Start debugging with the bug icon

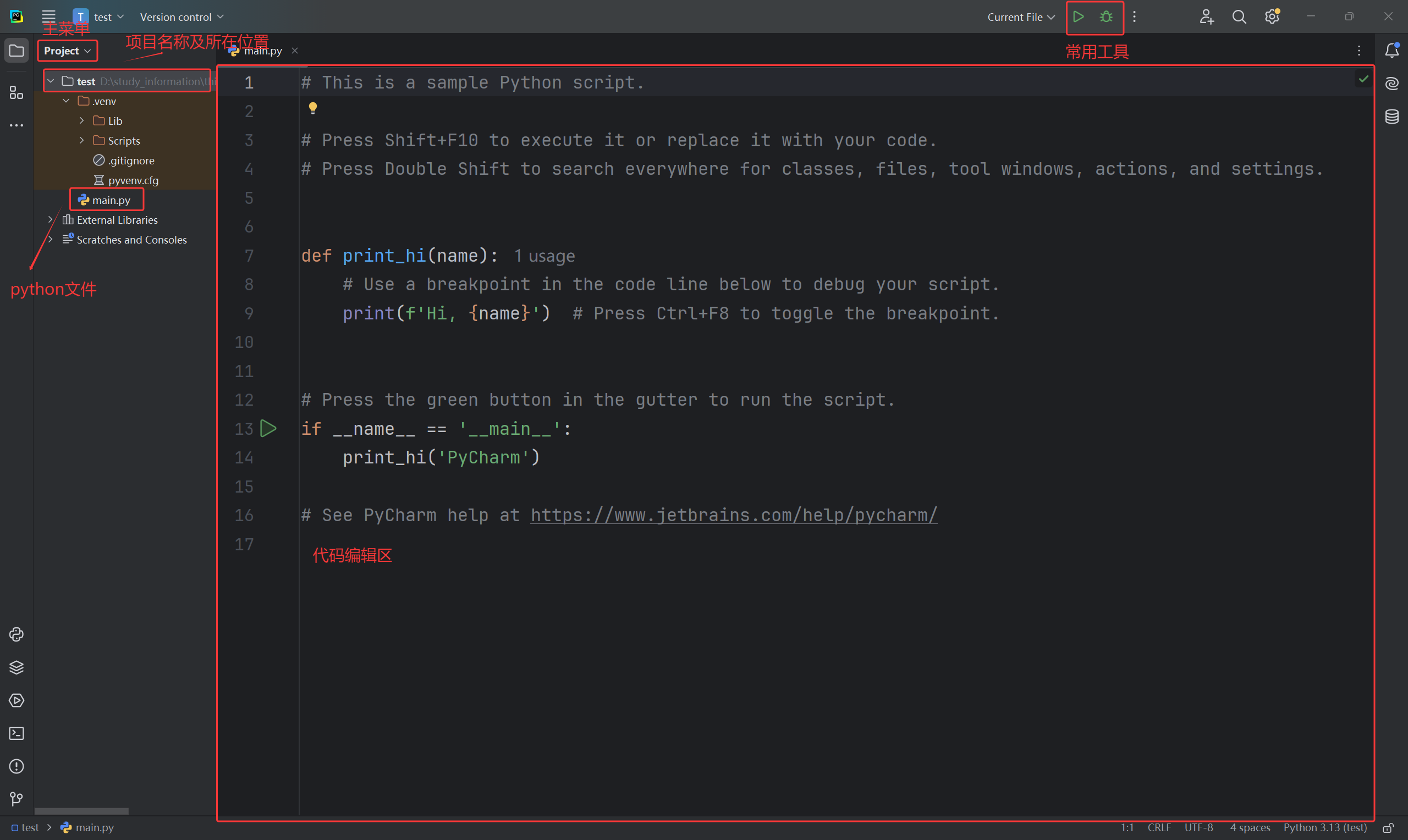point(1105,17)
